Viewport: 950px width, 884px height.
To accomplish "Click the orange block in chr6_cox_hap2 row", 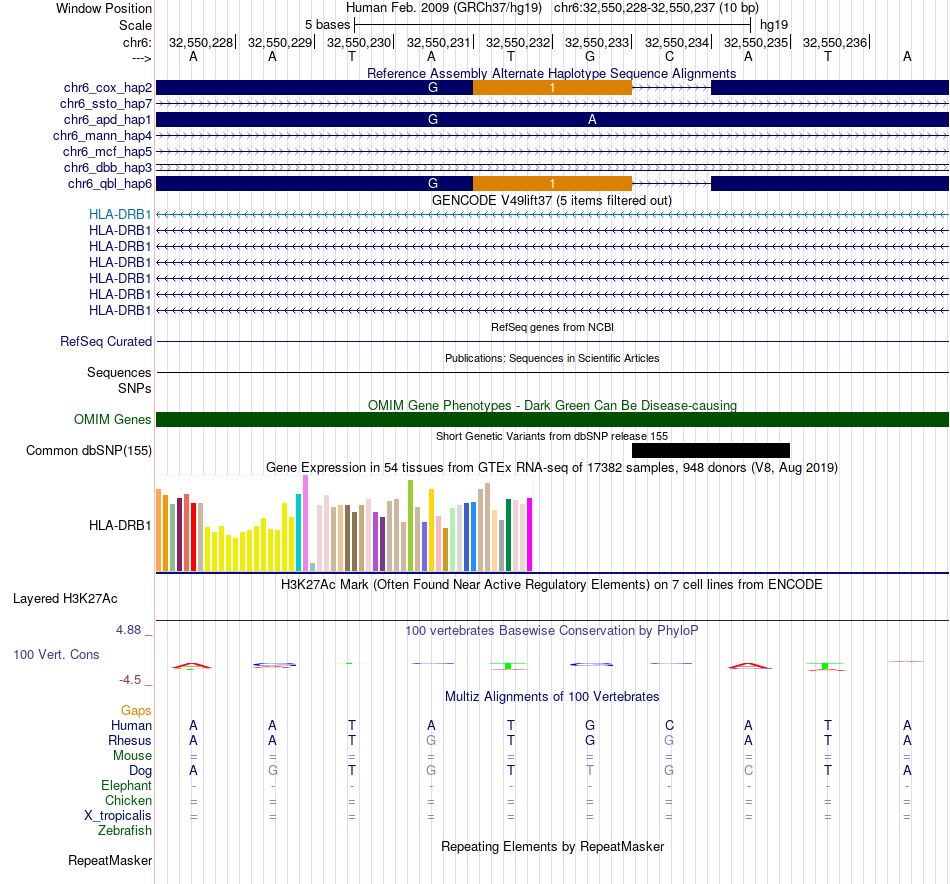I will click(552, 88).
